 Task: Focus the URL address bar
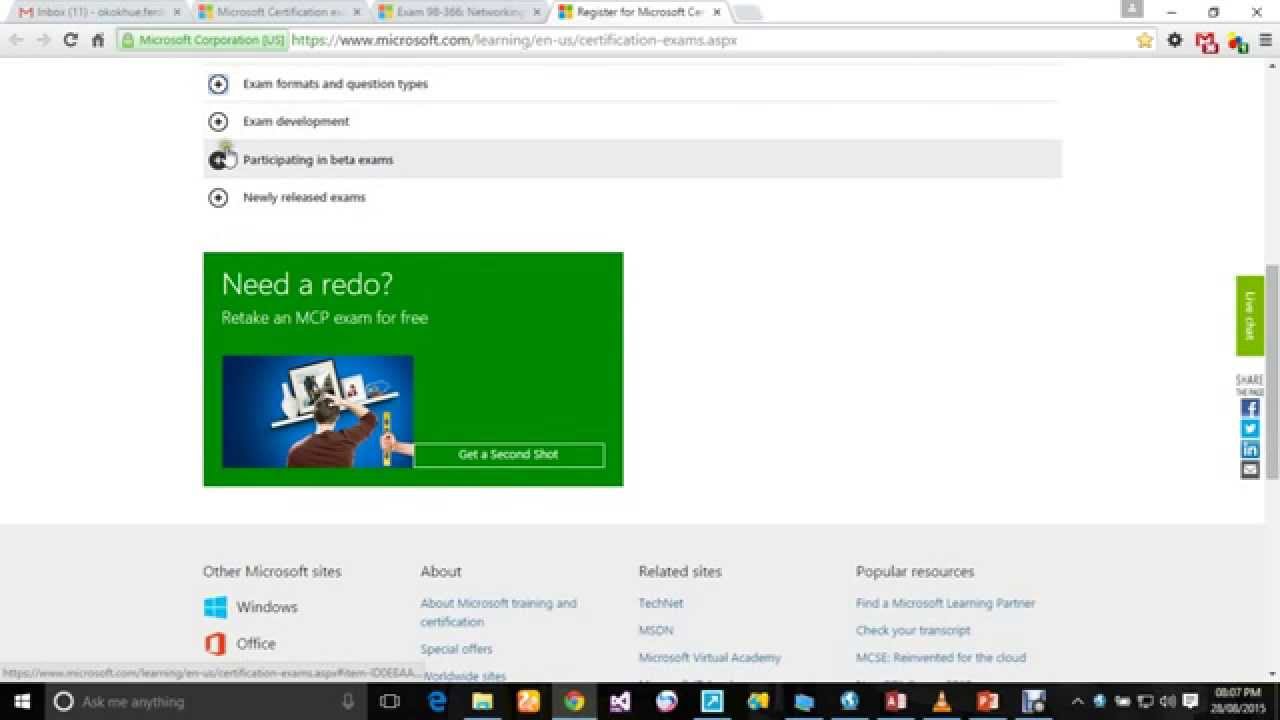point(710,40)
